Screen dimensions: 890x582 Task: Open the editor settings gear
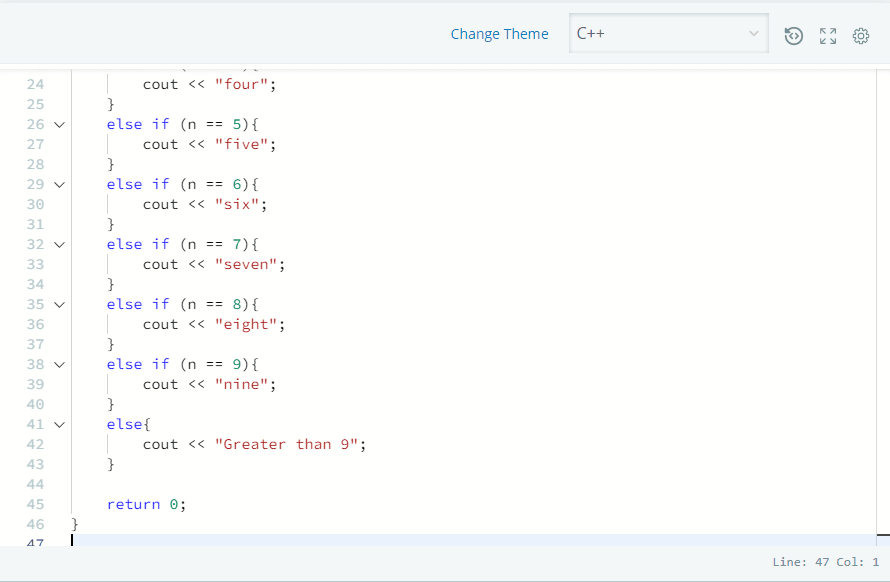pyautogui.click(x=861, y=35)
